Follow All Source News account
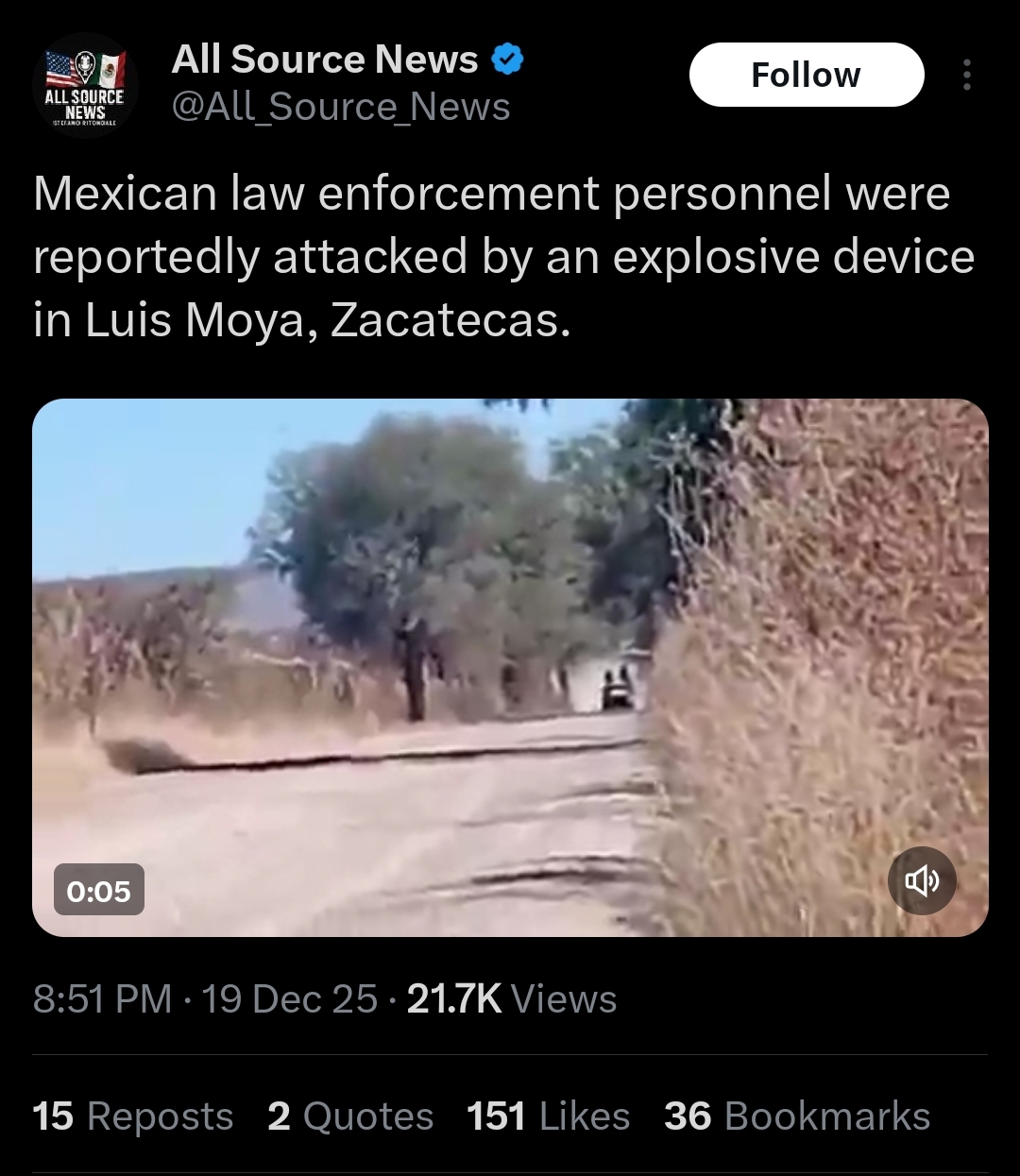Screen dimensions: 1020x1176 [x=807, y=75]
